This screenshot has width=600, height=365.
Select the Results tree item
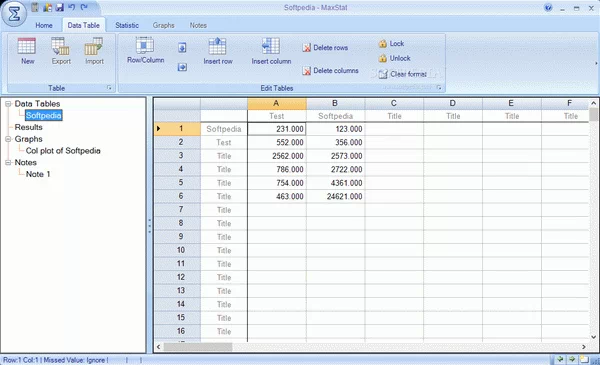[28, 127]
